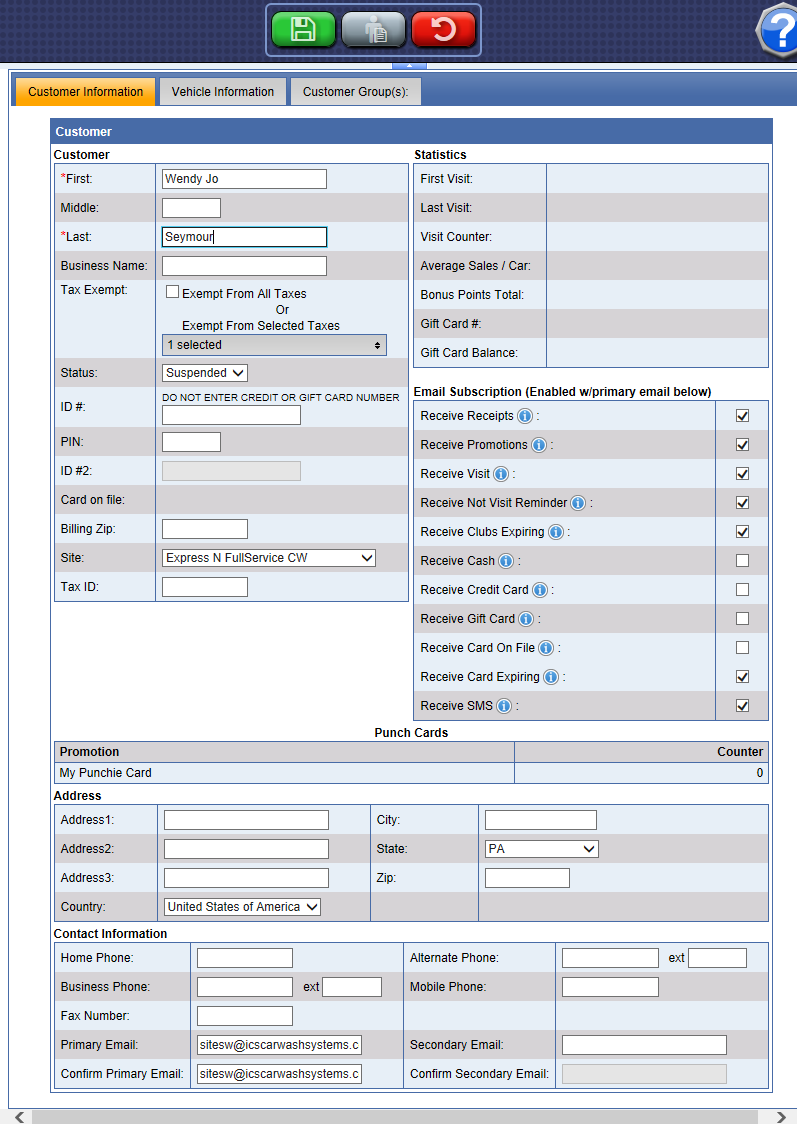
Task: Click the red Undo/Reset icon
Action: point(443,29)
